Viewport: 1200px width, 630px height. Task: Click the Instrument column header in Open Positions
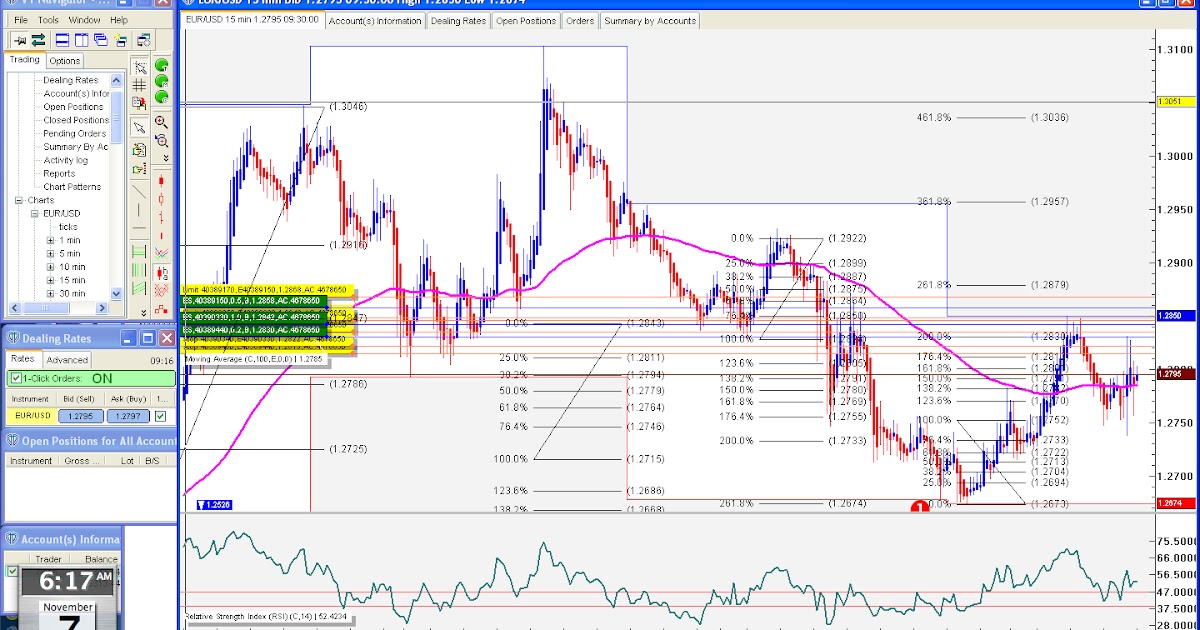pos(31,461)
